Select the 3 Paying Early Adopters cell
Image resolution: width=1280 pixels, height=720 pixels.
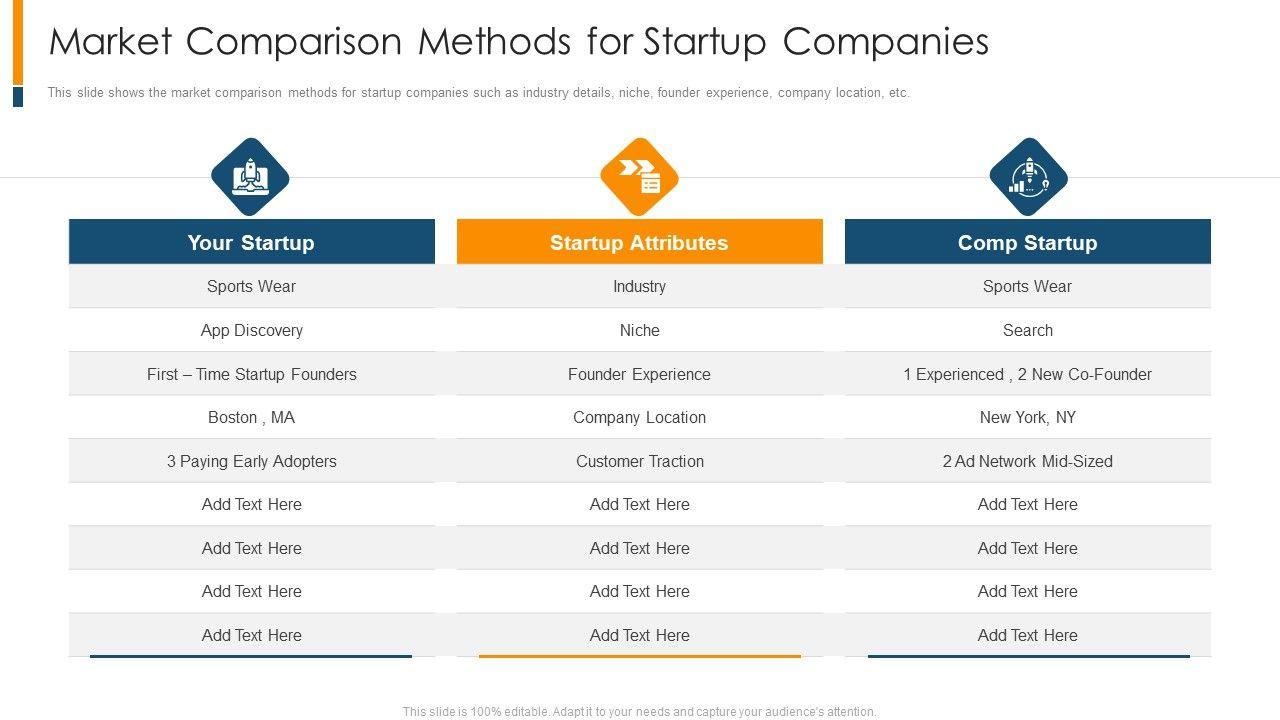pyautogui.click(x=251, y=461)
